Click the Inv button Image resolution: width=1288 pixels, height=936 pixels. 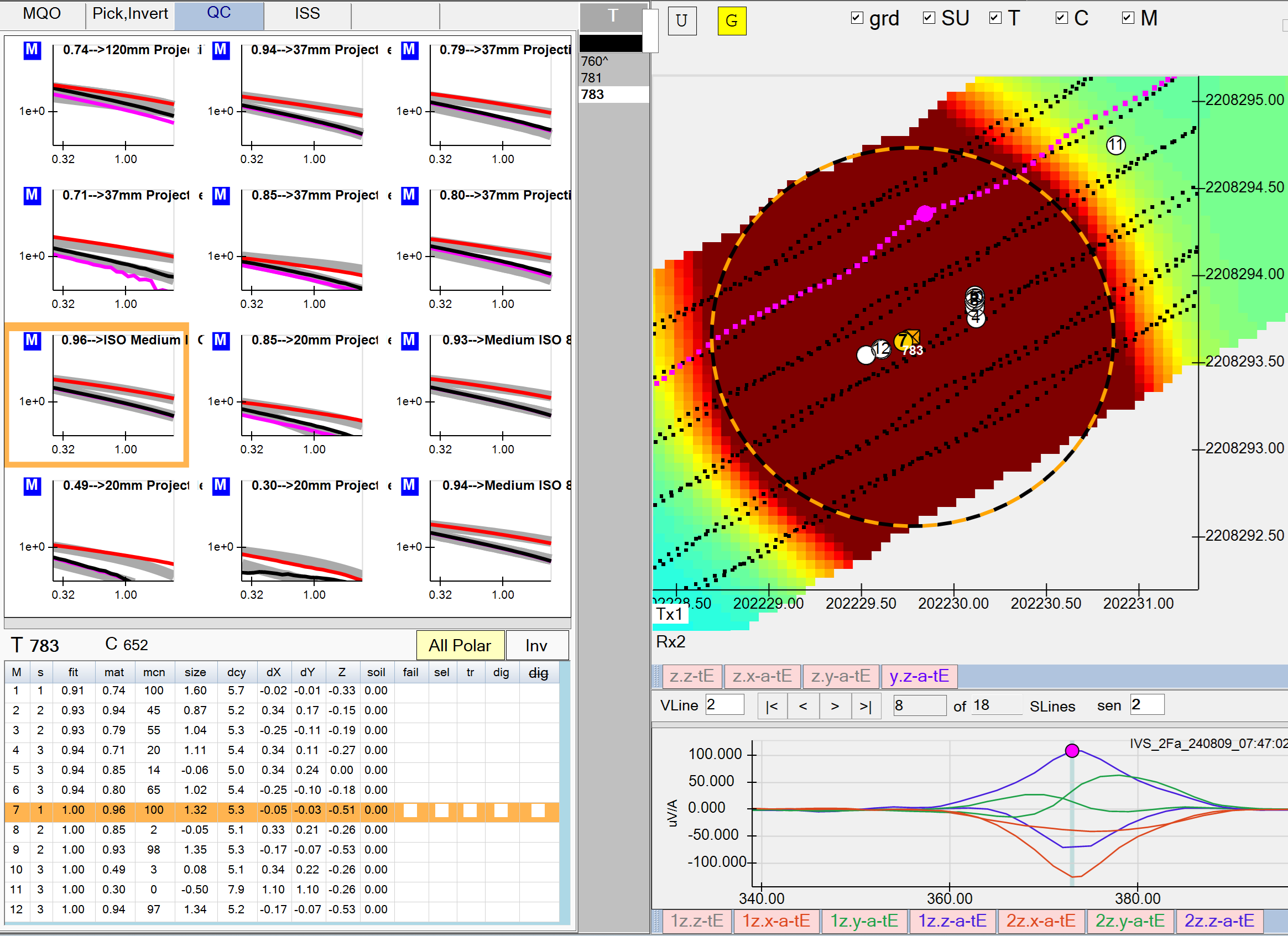536,645
